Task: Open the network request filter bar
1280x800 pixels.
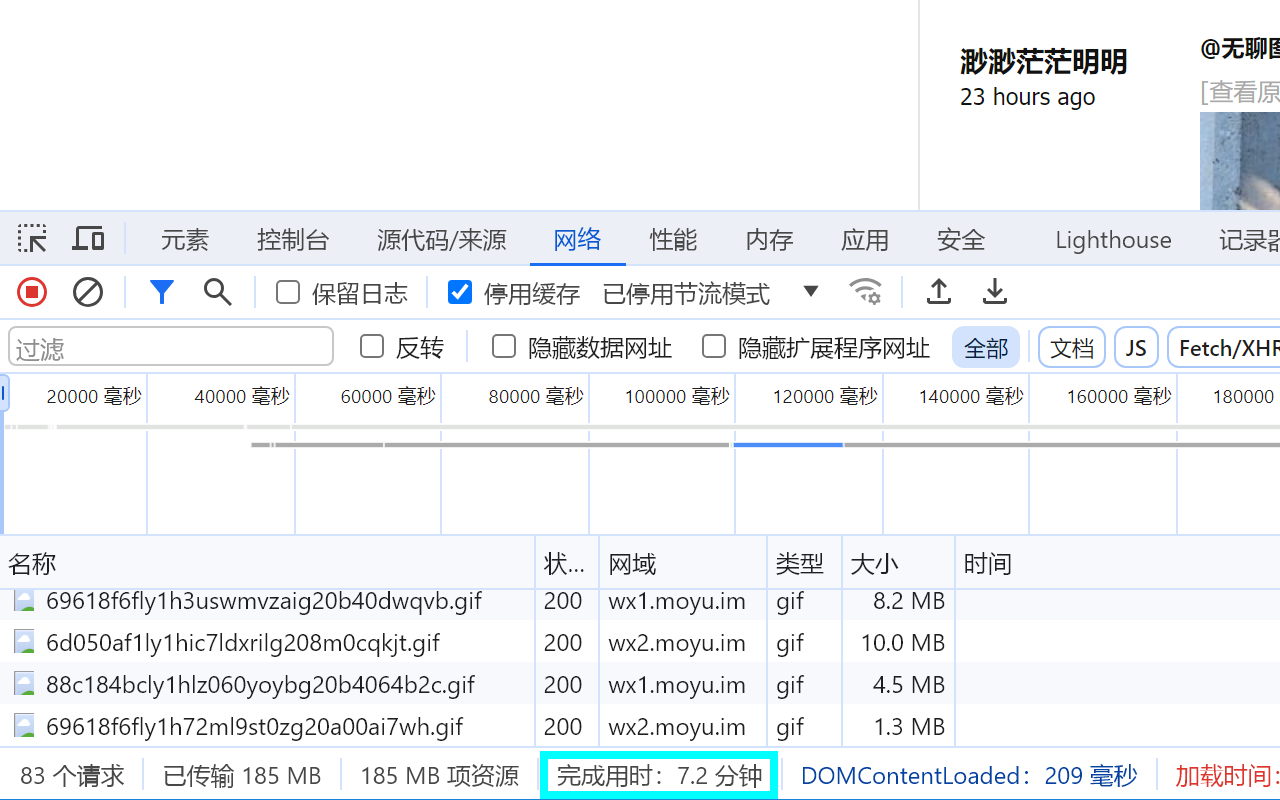Action: point(162,292)
